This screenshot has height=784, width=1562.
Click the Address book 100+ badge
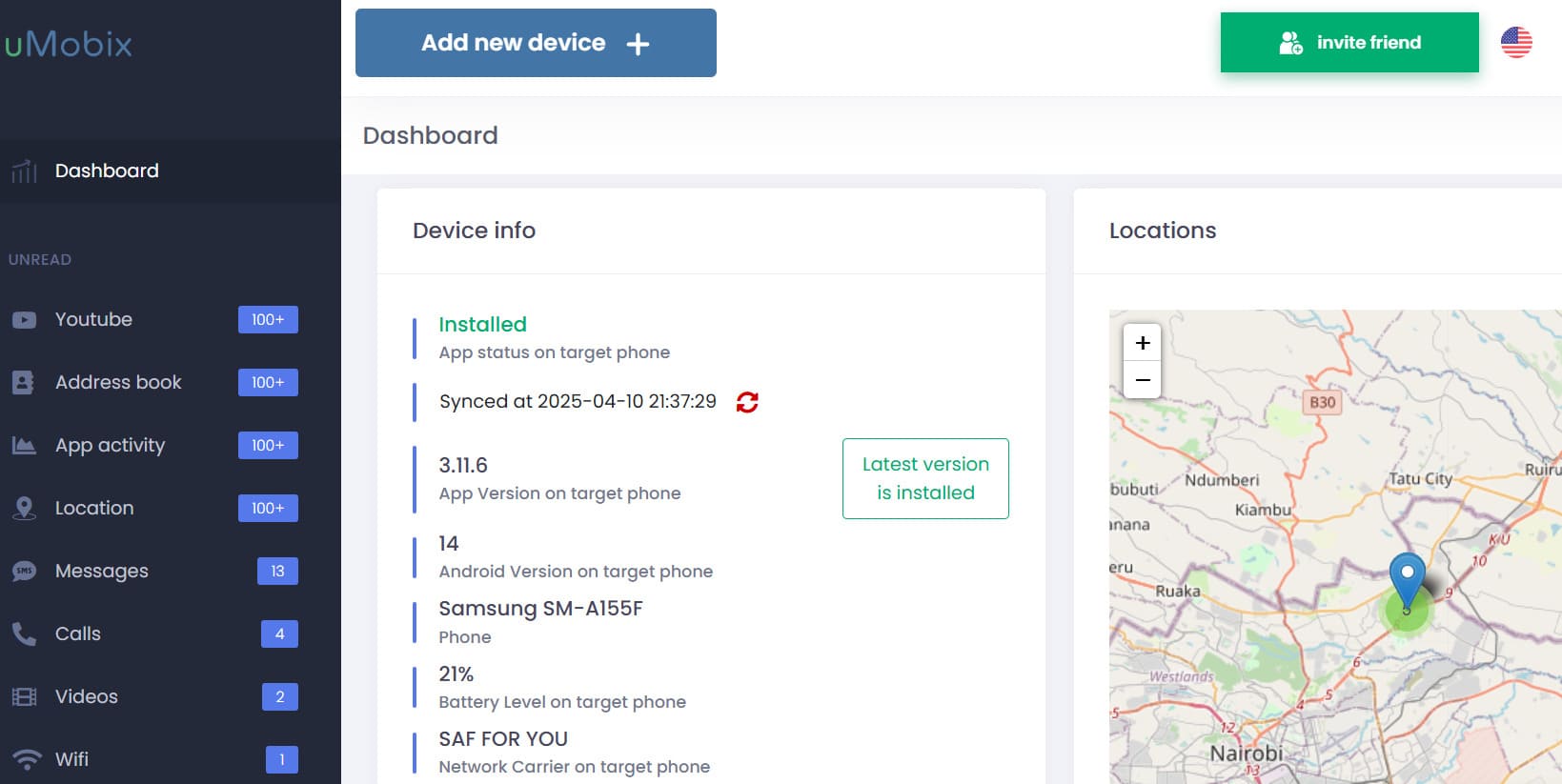(268, 383)
